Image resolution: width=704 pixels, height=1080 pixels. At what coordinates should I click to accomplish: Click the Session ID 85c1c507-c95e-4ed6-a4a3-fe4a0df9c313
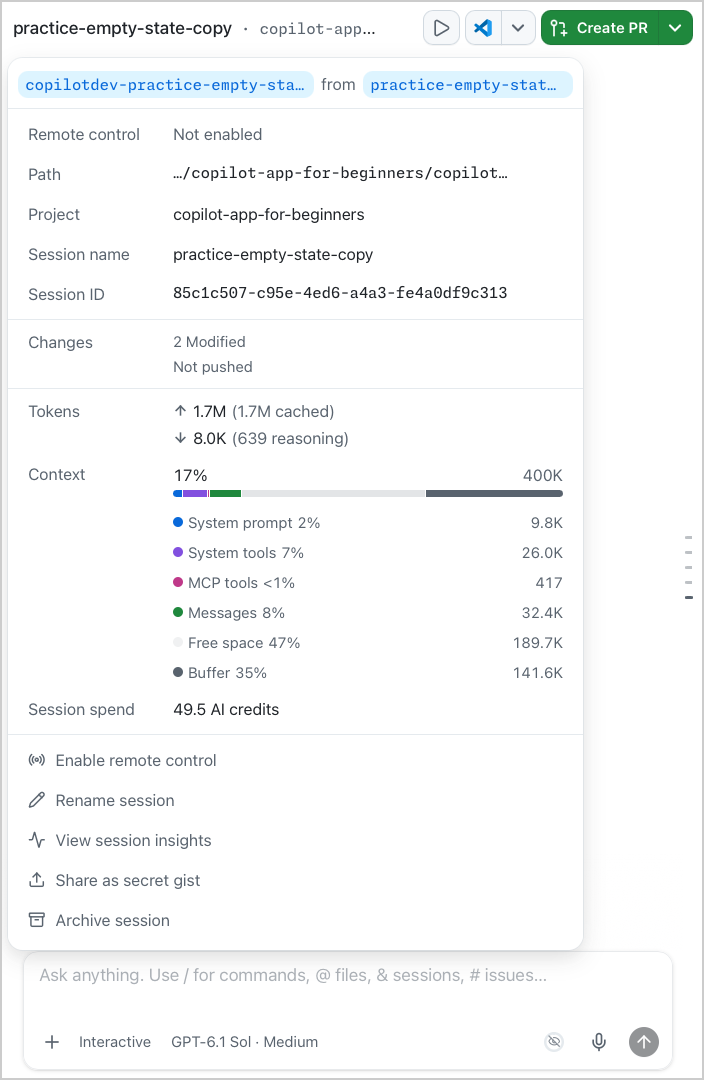pyautogui.click(x=340, y=293)
